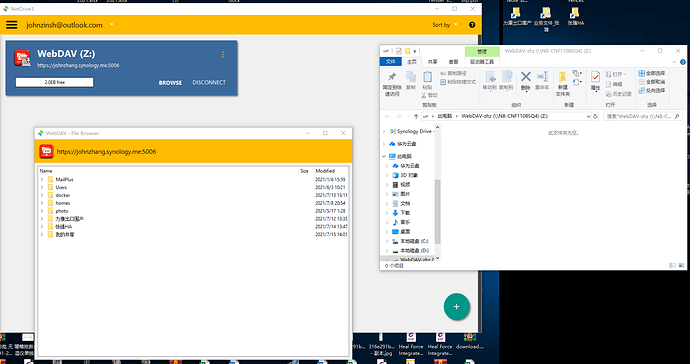This screenshot has height=364, width=690.
Task: Switch to the 查看 ribbon tab
Action: click(453, 62)
